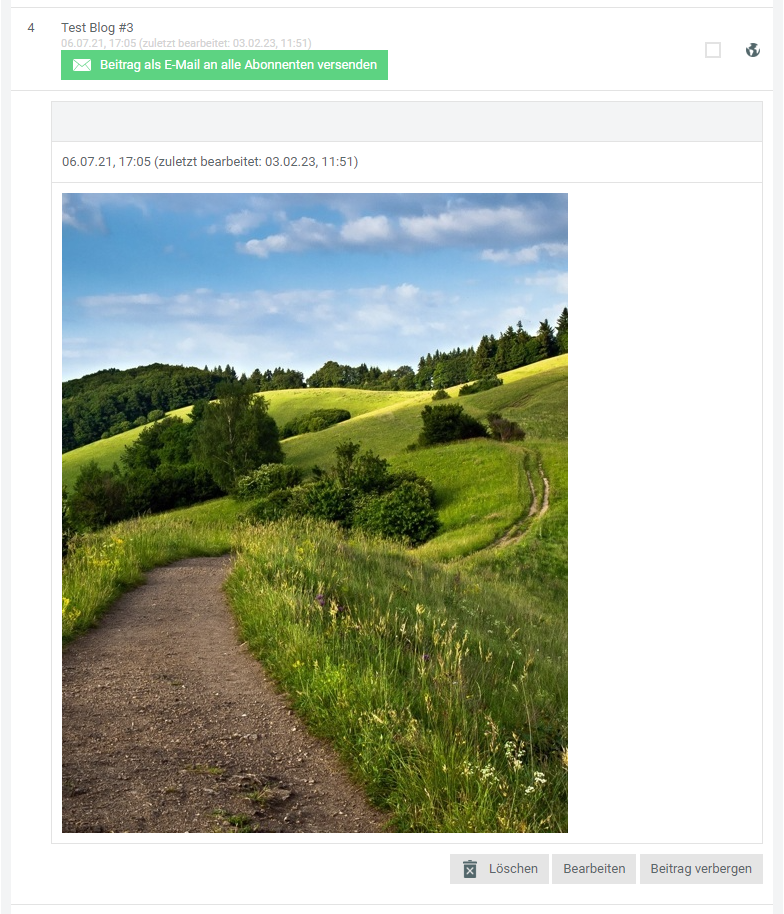Click the grey header bar of the post preview
784x914 pixels.
[x=407, y=122]
